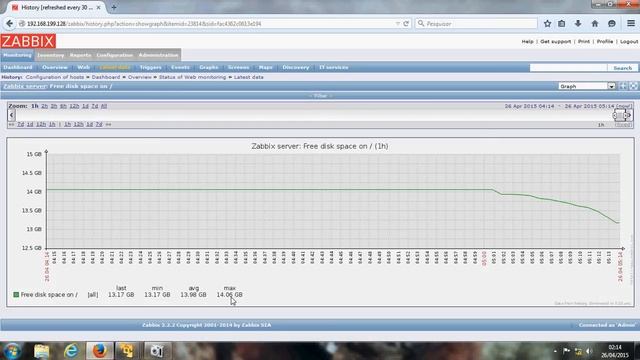The image size is (640, 360).
Task: Click the Action Center flag icon
Action: click(x=566, y=351)
